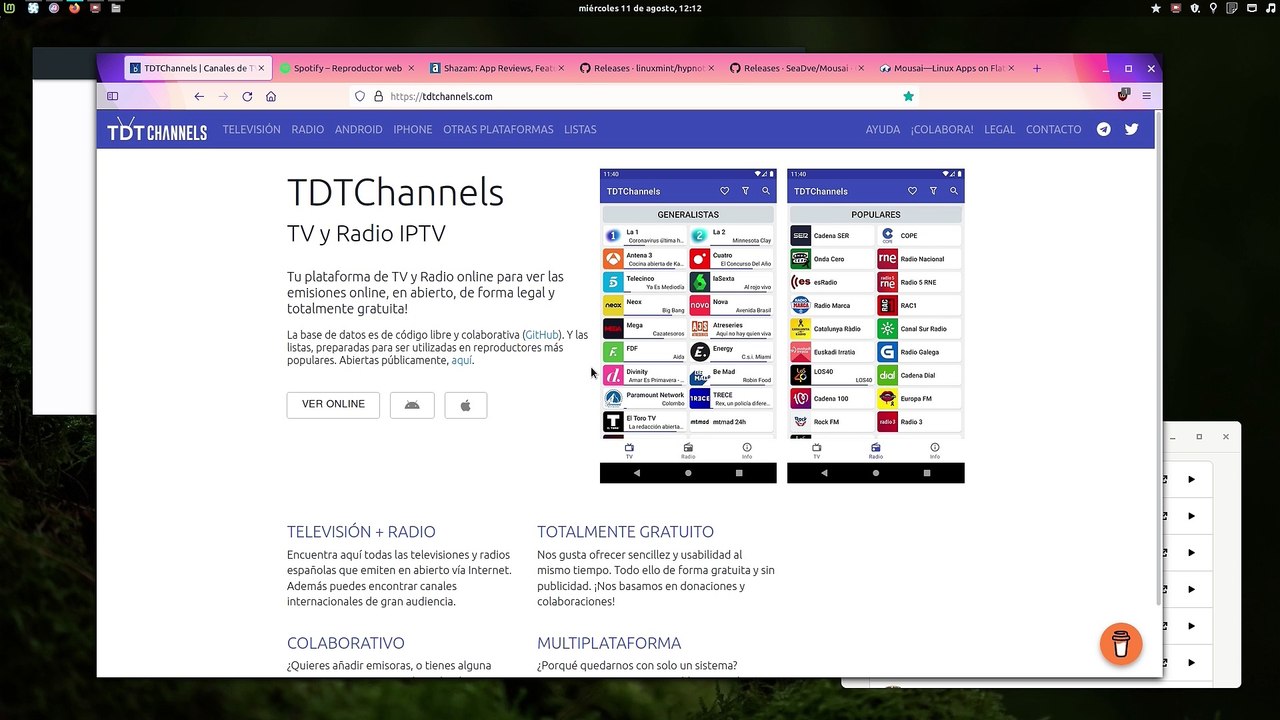
Task: Open the IPHONE menu item
Action: coord(413,129)
